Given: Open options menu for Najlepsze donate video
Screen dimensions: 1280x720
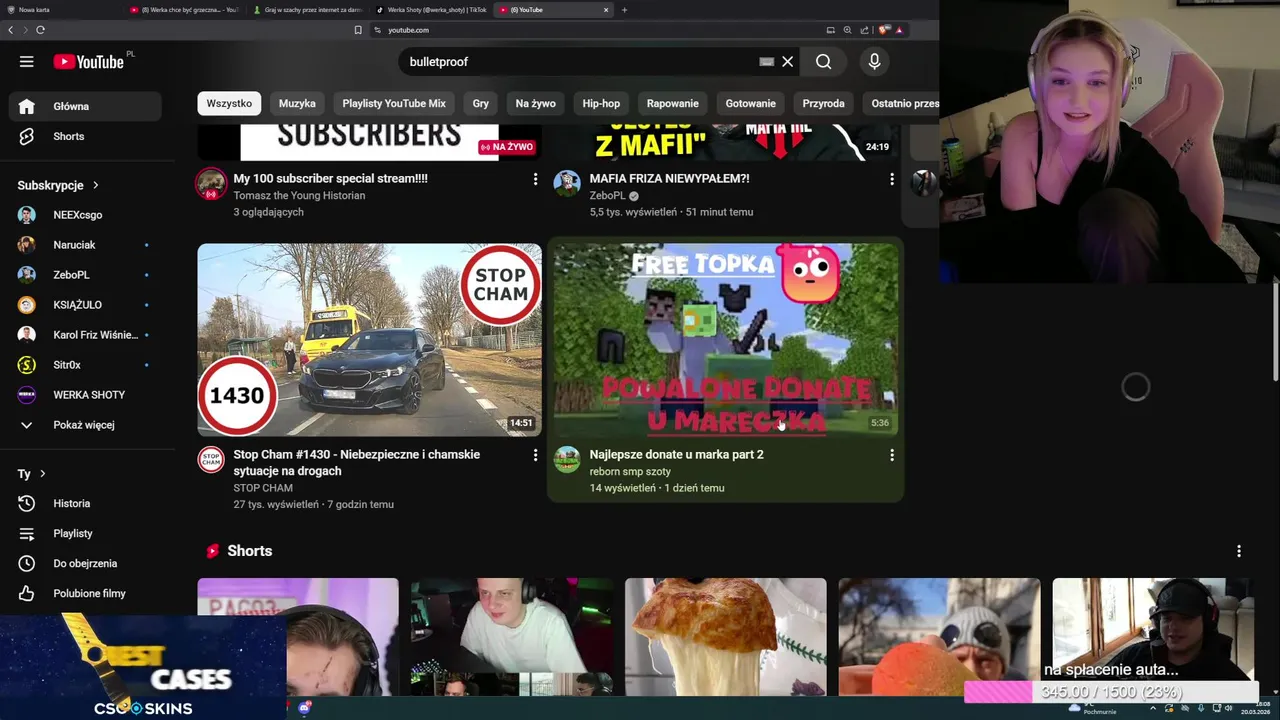Looking at the screenshot, I should click(892, 455).
